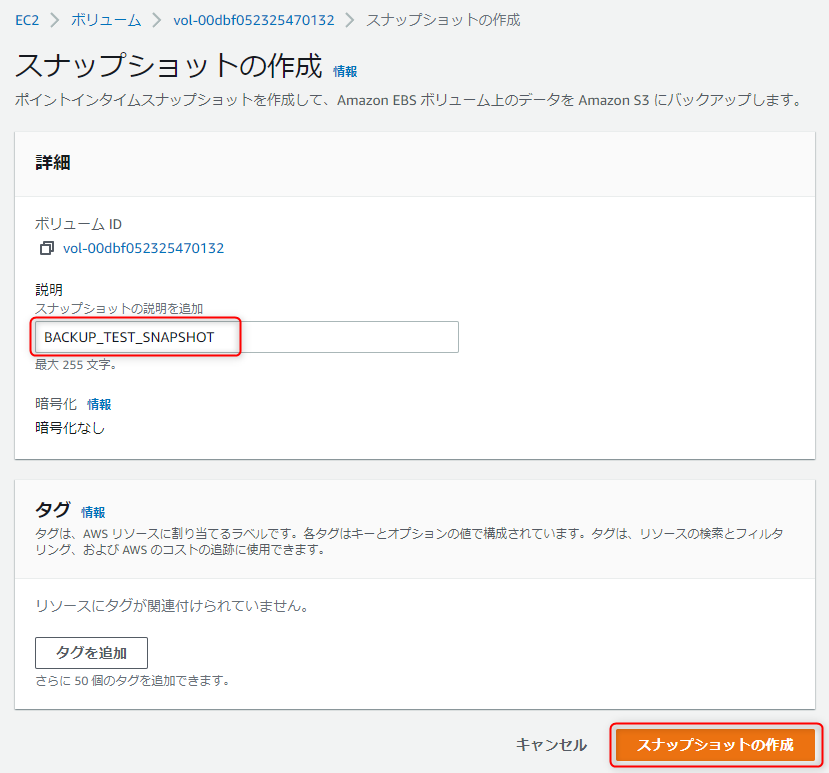Open 情報 link next to 暗号化
Image resolution: width=829 pixels, height=773 pixels.
click(99, 404)
